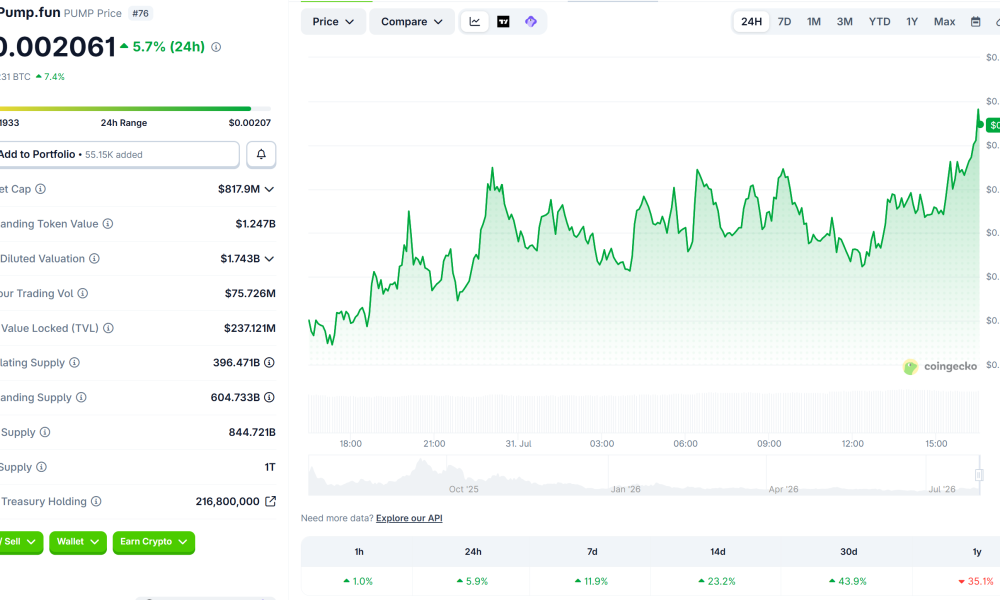The width and height of the screenshot is (1000, 600).
Task: Click the 1.0% value under 1h
Action: pyautogui.click(x=358, y=582)
